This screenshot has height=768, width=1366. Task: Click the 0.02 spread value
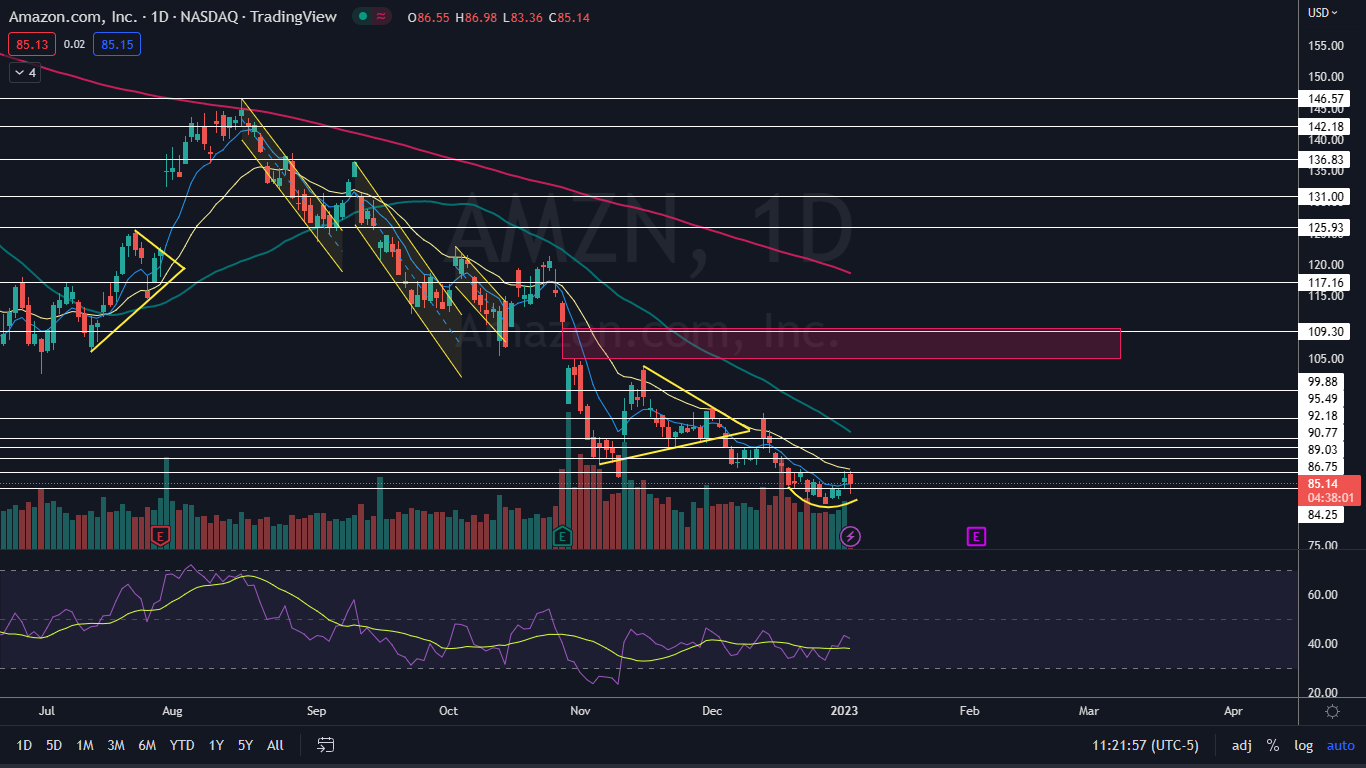pyautogui.click(x=74, y=44)
